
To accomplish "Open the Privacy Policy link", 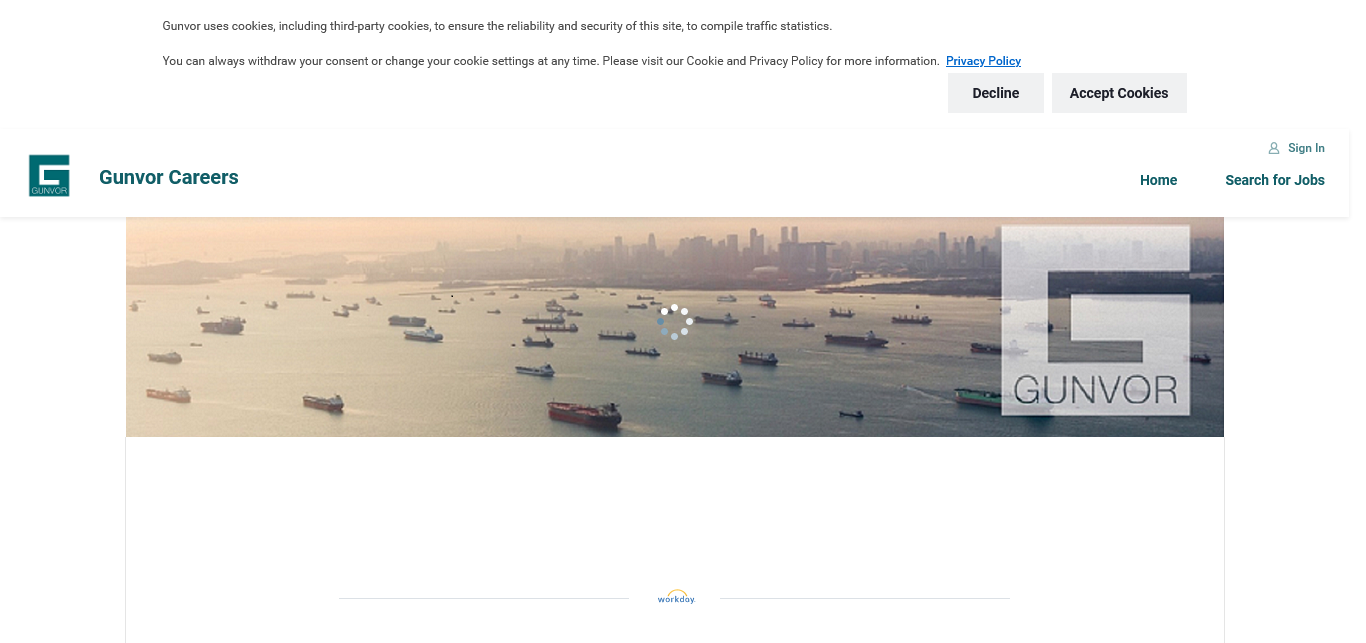I will click(983, 61).
